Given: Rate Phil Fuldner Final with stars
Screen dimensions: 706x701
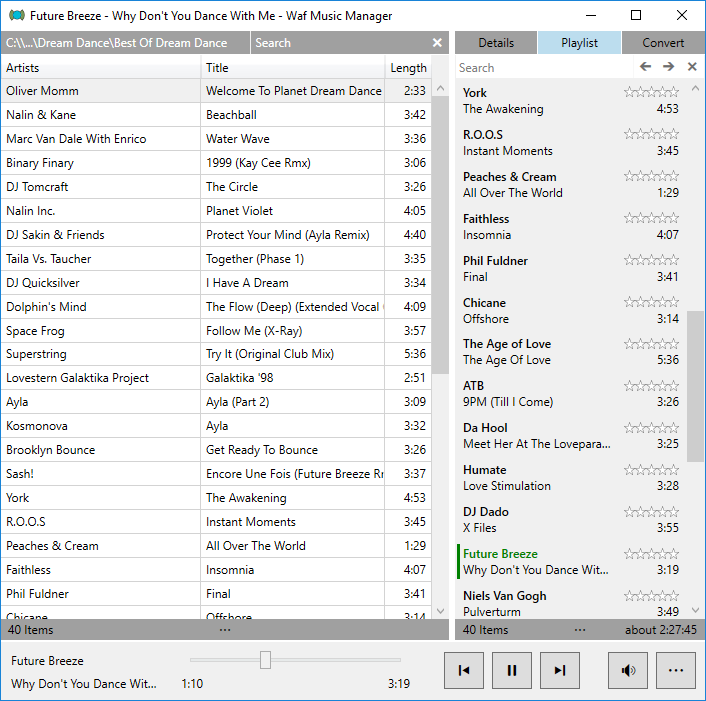Looking at the screenshot, I should [x=651, y=260].
